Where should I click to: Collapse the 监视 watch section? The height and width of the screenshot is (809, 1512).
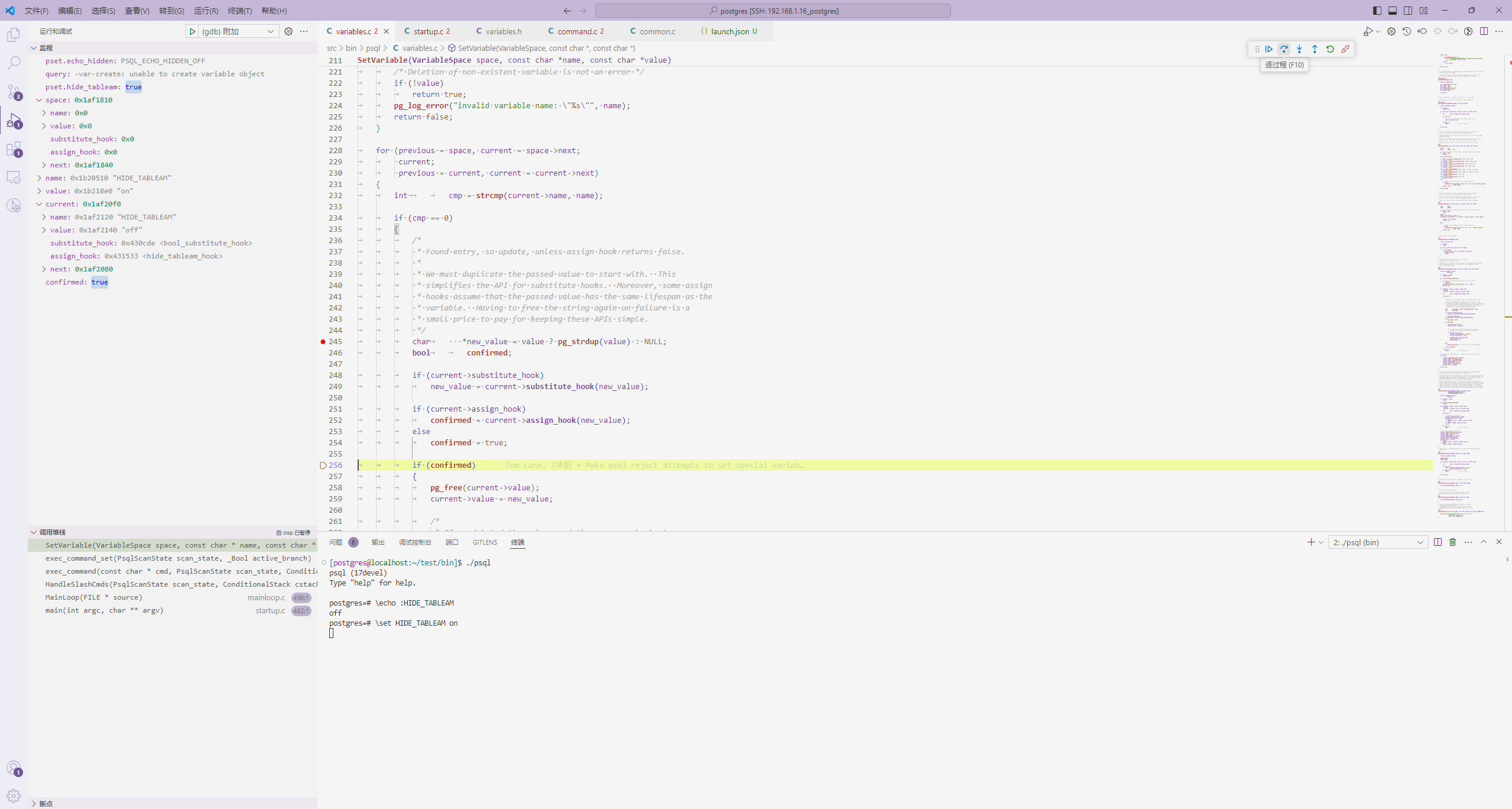(34, 48)
